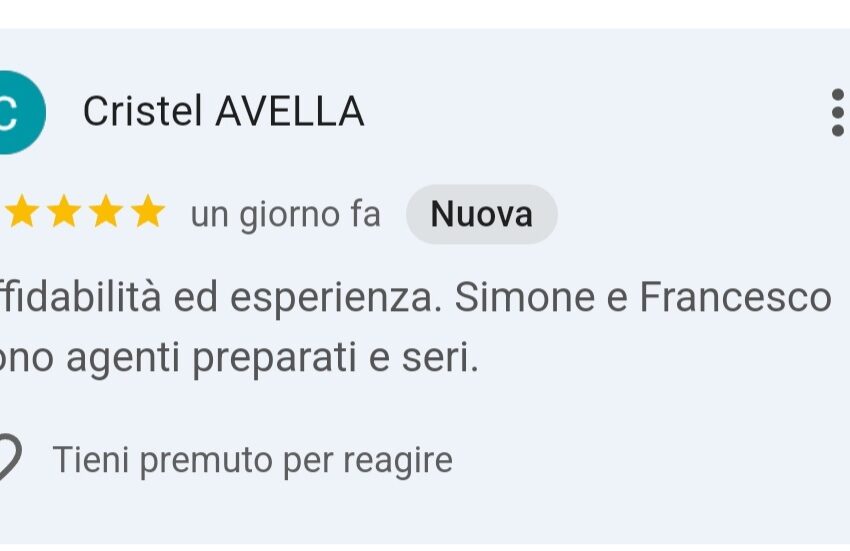Image resolution: width=850 pixels, height=551 pixels.
Task: Open the three-dot options menu for the review
Action: click(x=838, y=112)
